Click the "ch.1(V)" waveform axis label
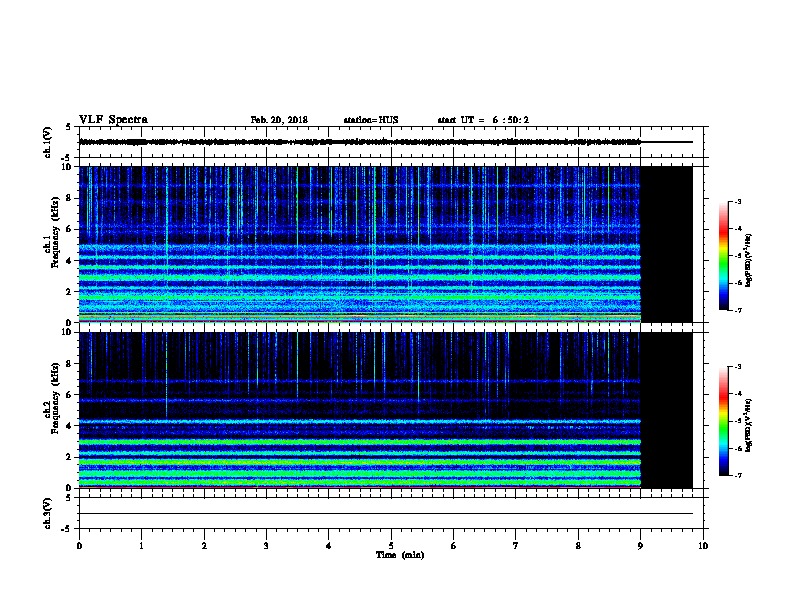This screenshot has height=612, width=792. coord(47,142)
